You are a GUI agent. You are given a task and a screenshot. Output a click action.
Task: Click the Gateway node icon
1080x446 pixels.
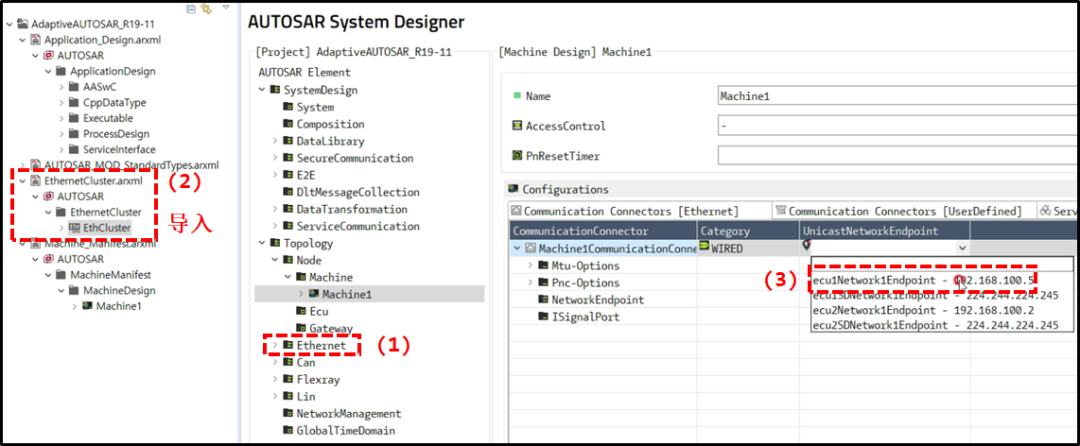coord(301,328)
